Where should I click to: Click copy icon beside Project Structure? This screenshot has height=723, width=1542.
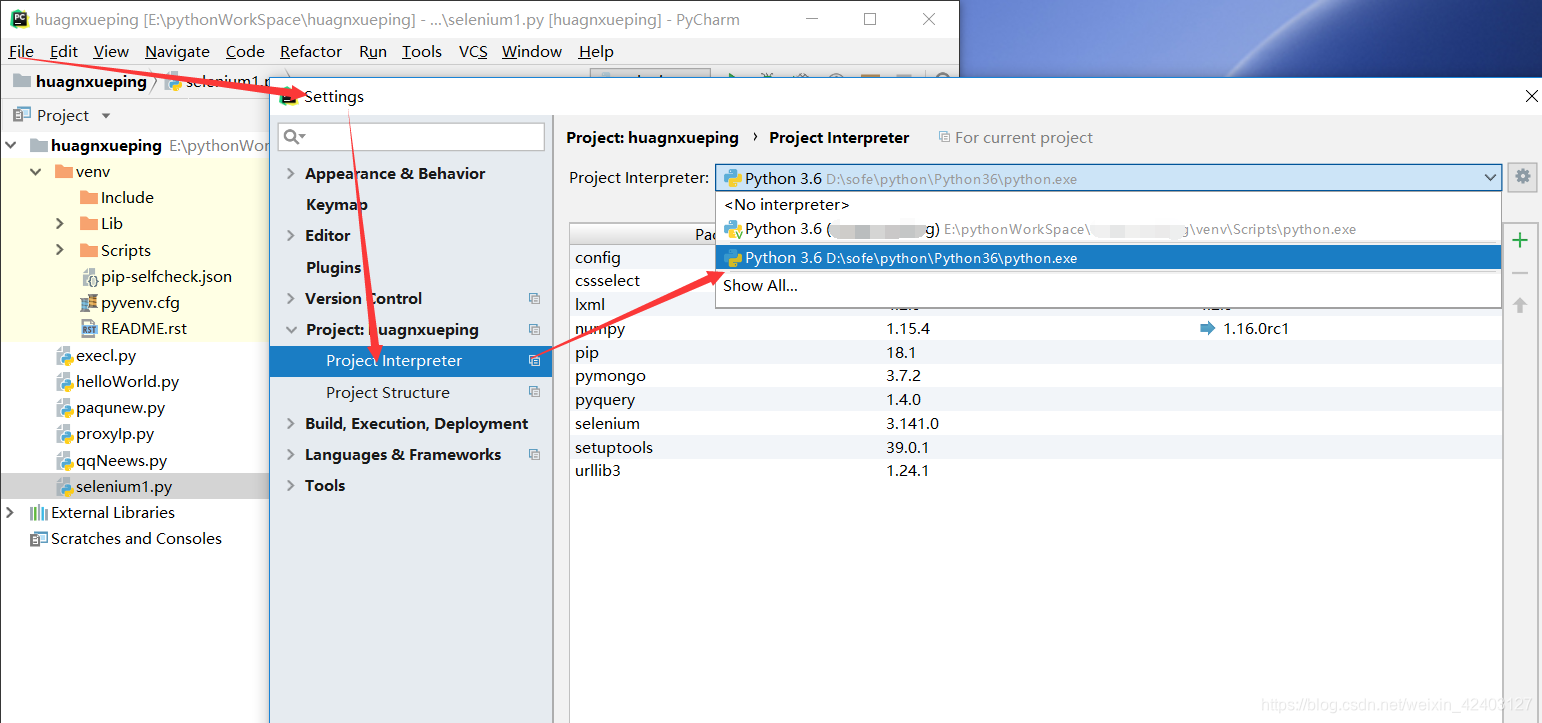(x=534, y=392)
